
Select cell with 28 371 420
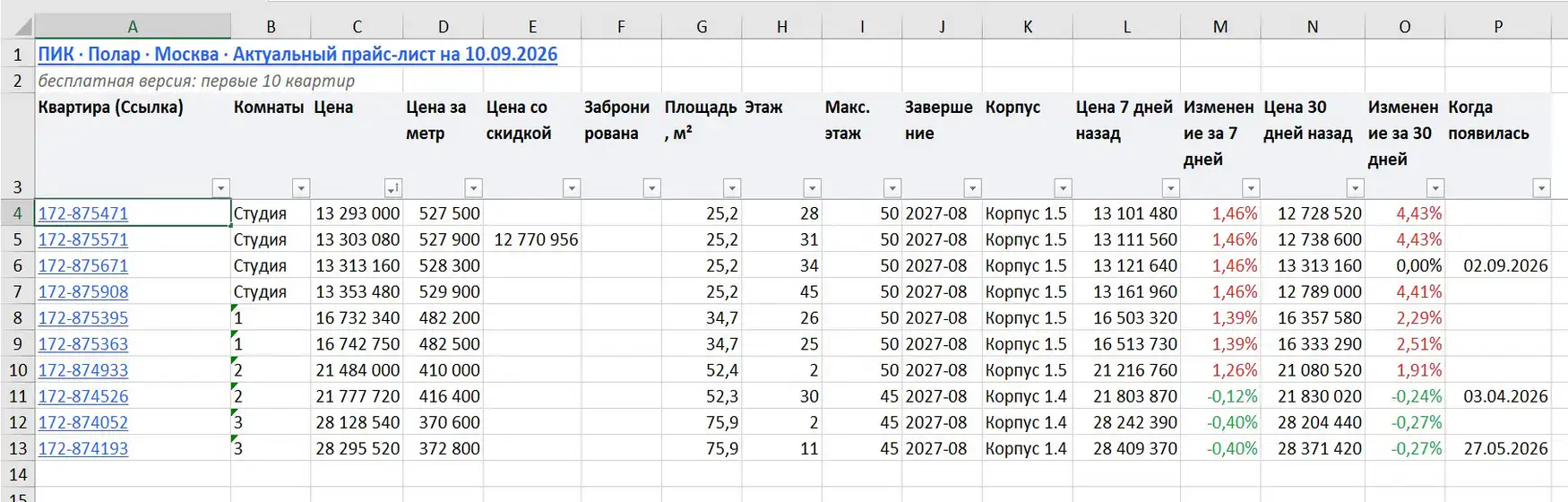tap(1313, 447)
